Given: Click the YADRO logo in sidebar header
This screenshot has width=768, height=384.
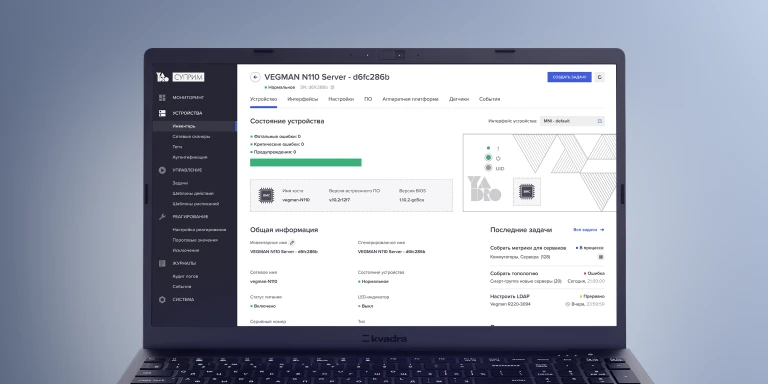Looking at the screenshot, I should (162, 77).
